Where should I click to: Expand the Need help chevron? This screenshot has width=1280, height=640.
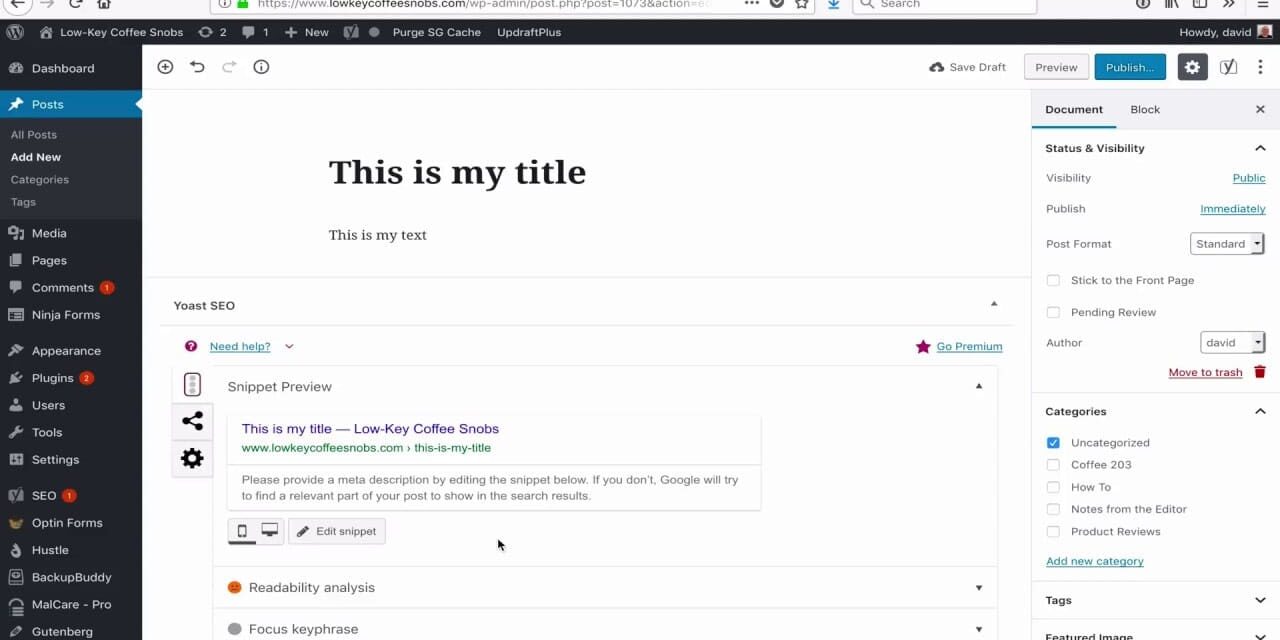289,346
